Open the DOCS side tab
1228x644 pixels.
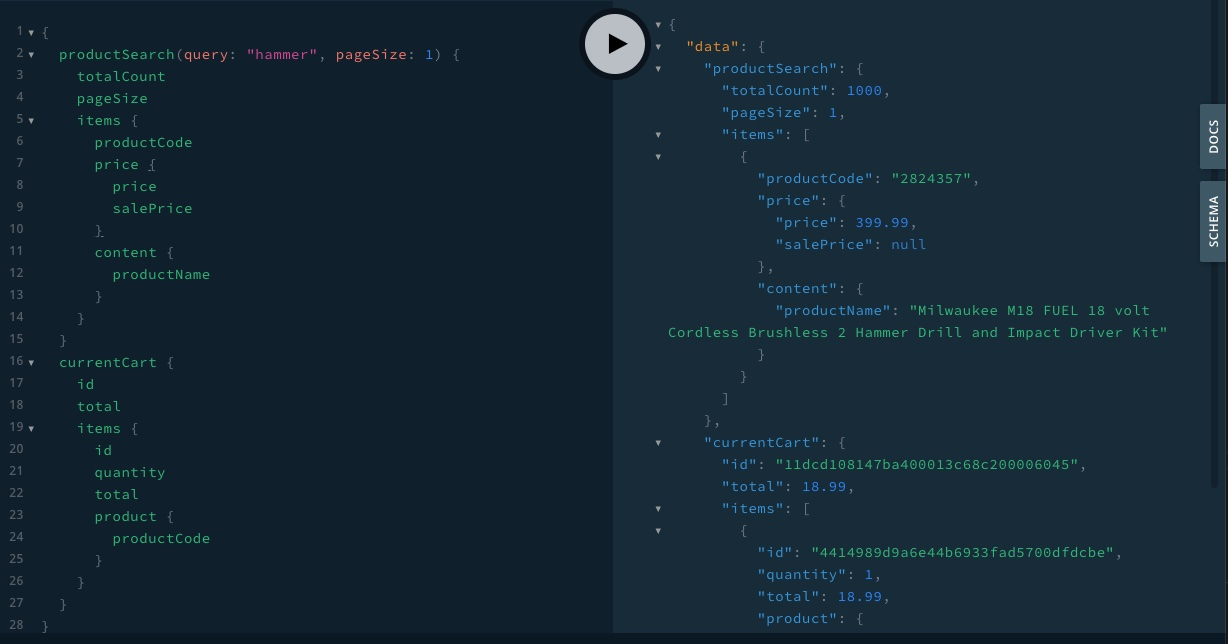click(1213, 137)
